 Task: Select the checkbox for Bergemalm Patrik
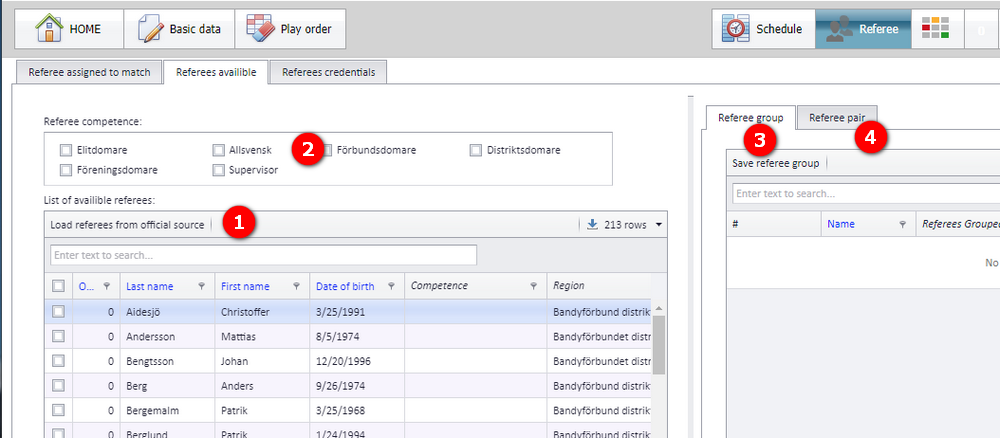pyautogui.click(x=58, y=411)
